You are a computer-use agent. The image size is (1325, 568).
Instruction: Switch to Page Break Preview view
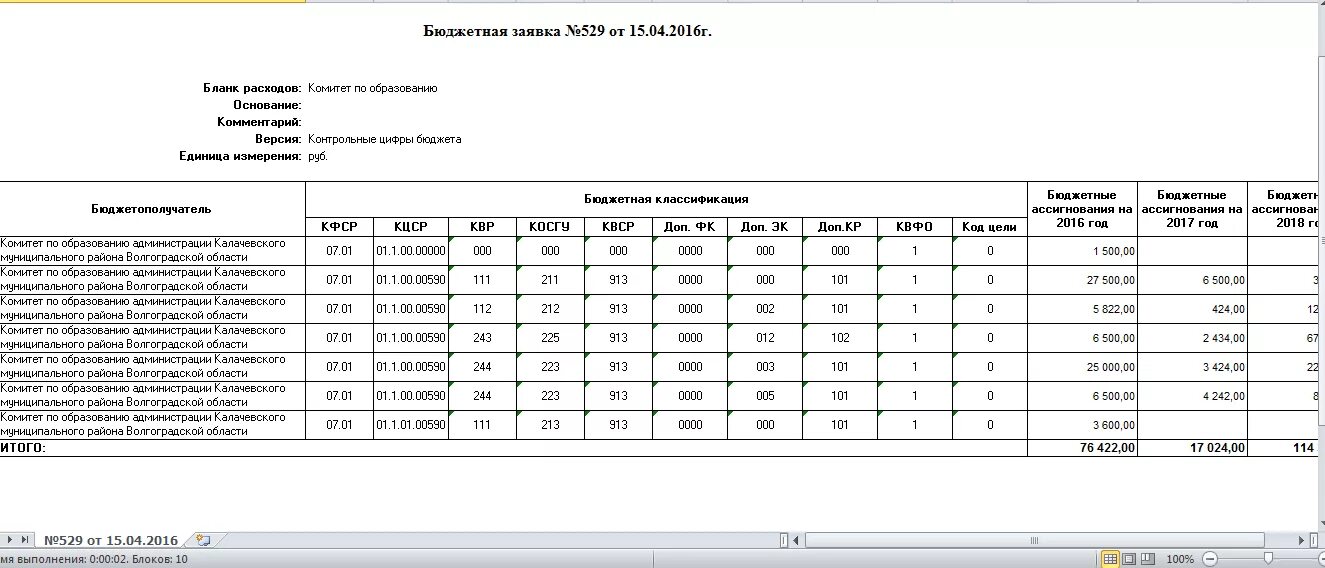coord(1148,559)
